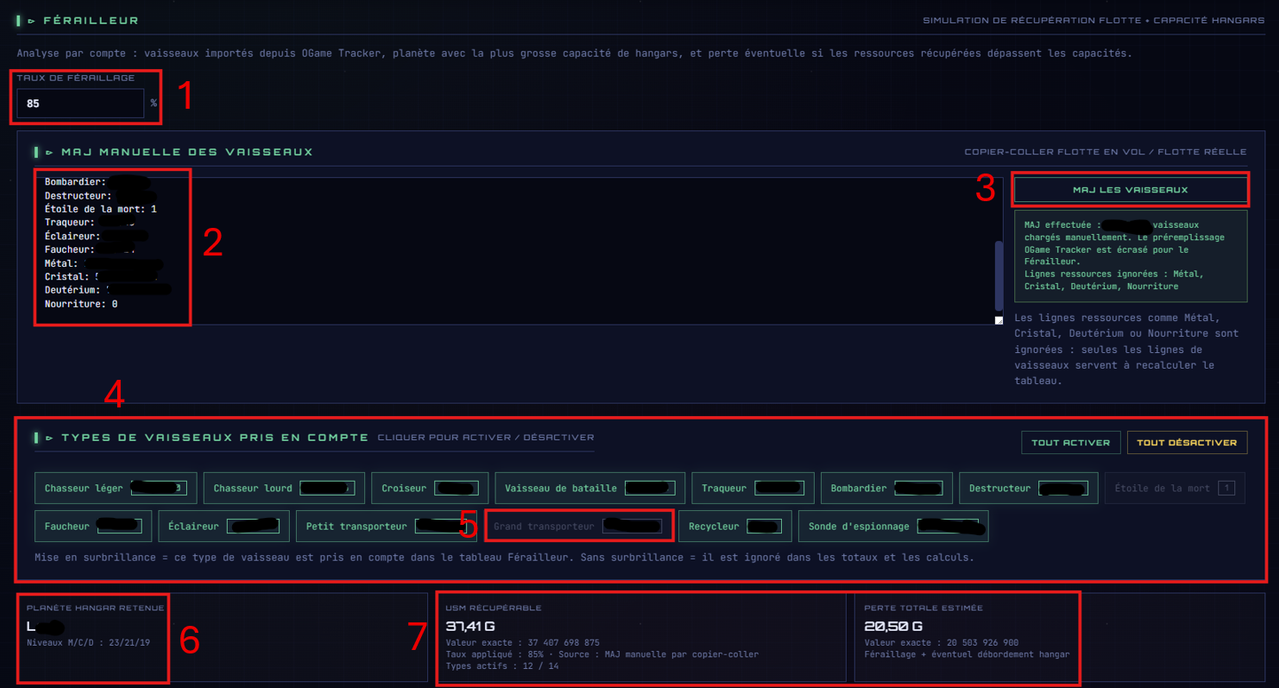Click the count box in Étoile de la mort chip
Viewport: 1279px width, 688px height.
point(1227,488)
